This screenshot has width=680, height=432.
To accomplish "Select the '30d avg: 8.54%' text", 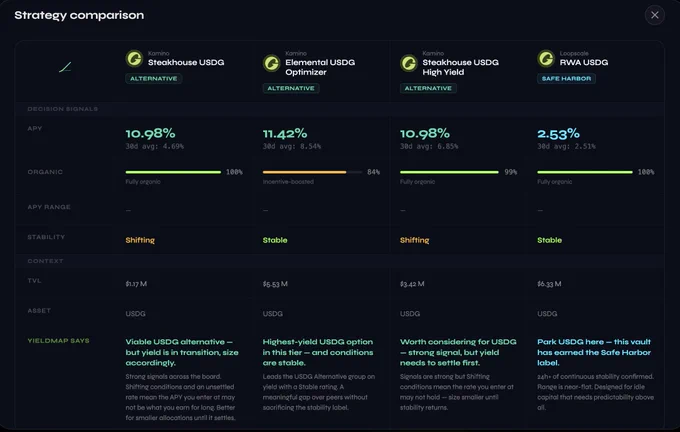I will (x=292, y=147).
